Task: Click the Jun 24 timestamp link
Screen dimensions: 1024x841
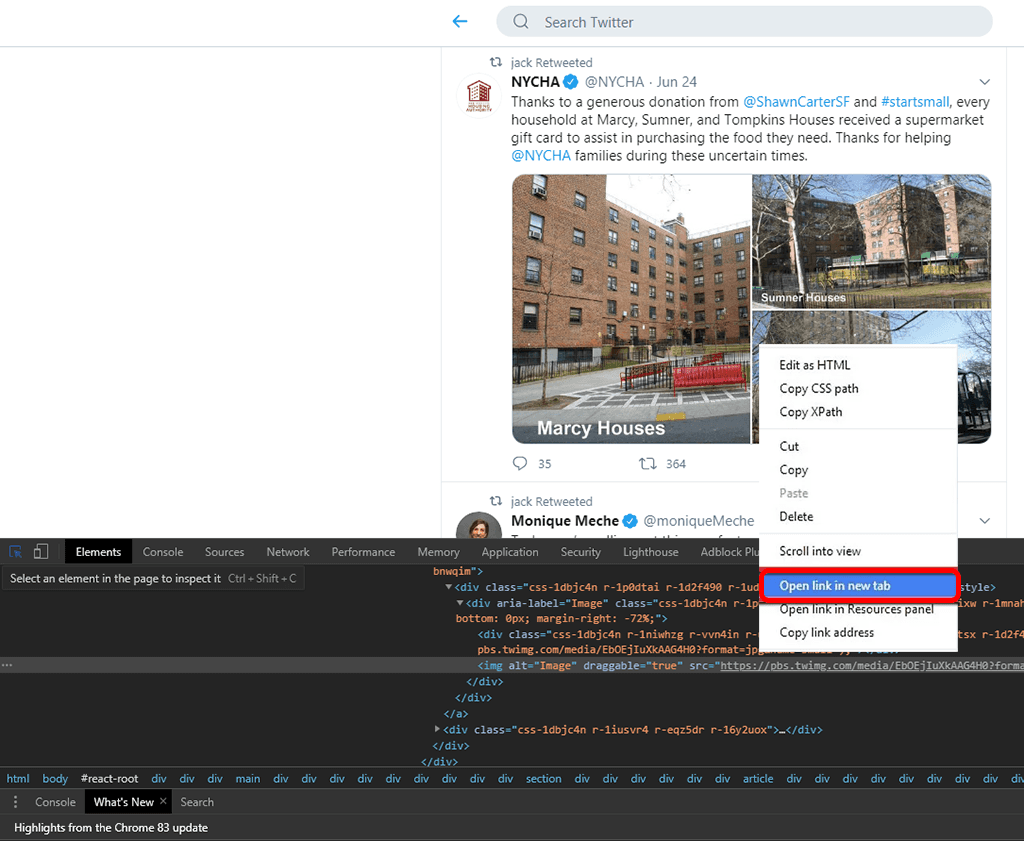Action: 677,82
